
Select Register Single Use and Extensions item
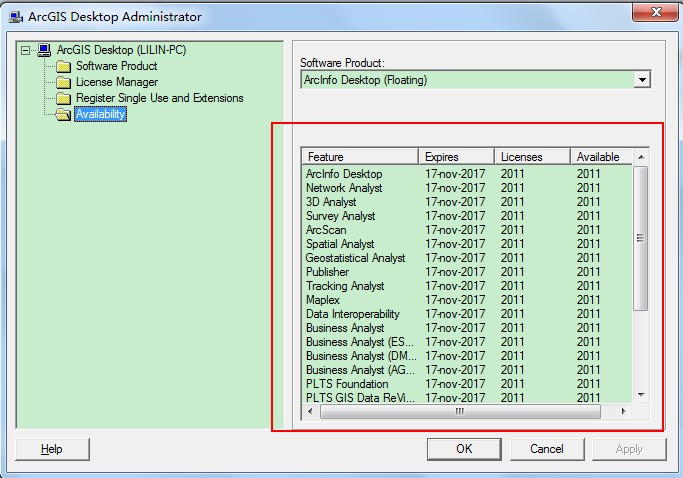(159, 98)
